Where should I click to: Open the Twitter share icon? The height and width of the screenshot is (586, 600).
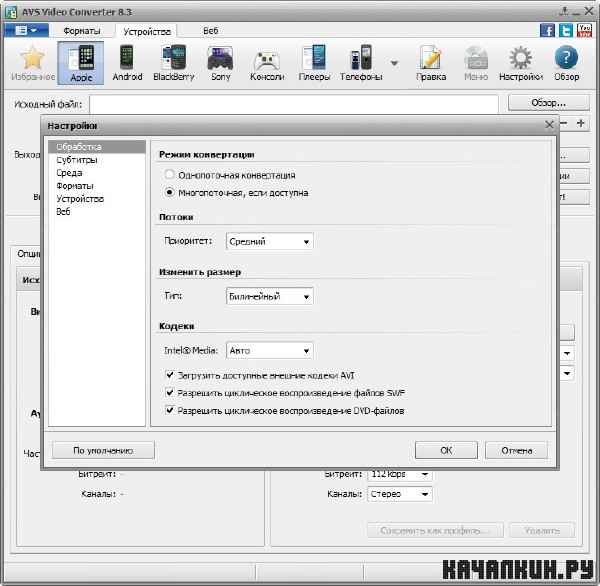coord(566,30)
